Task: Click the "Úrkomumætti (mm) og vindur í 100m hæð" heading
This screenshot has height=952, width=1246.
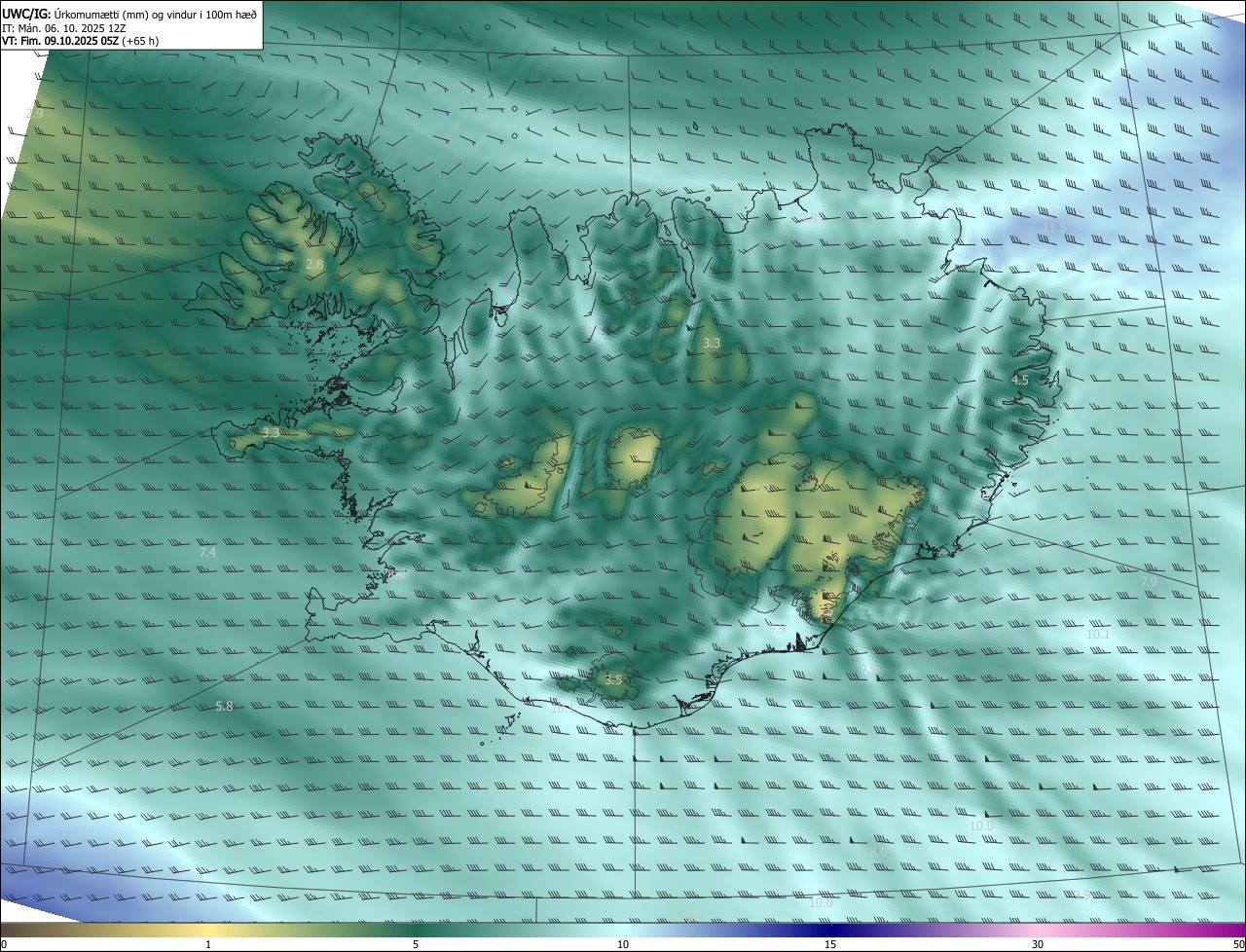Action: 155,14
